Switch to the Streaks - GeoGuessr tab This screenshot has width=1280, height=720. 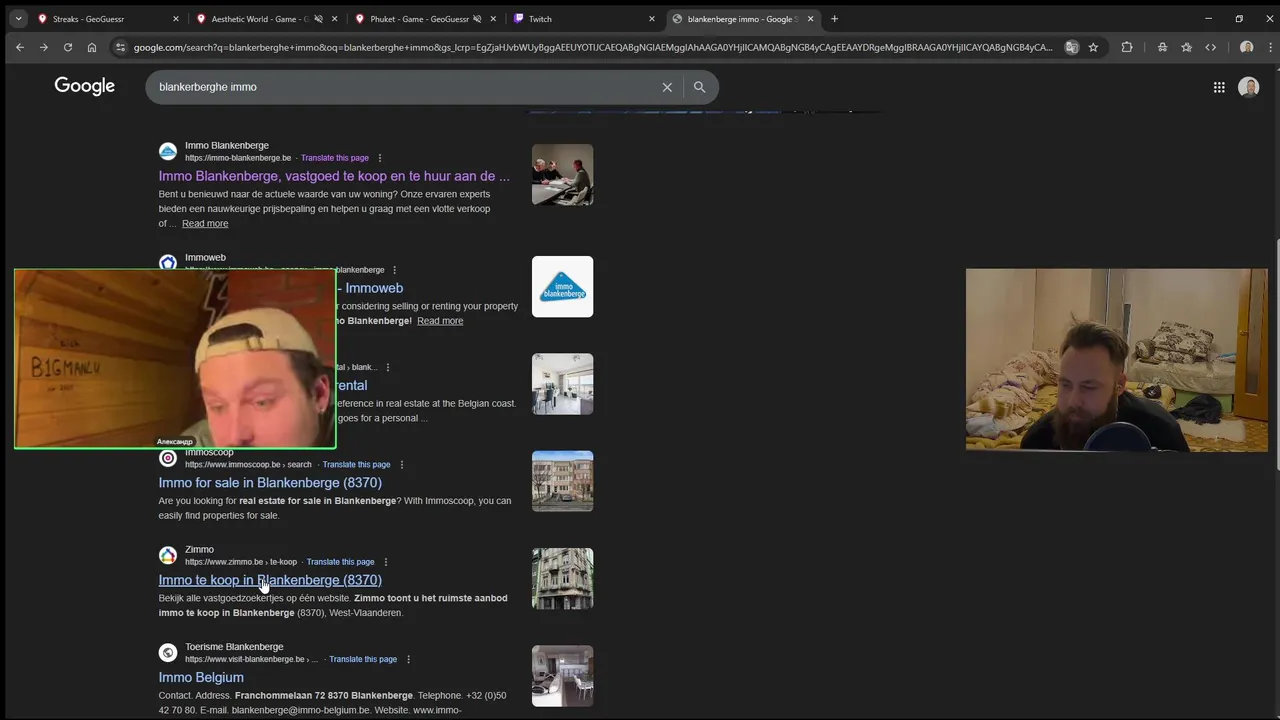(106, 18)
